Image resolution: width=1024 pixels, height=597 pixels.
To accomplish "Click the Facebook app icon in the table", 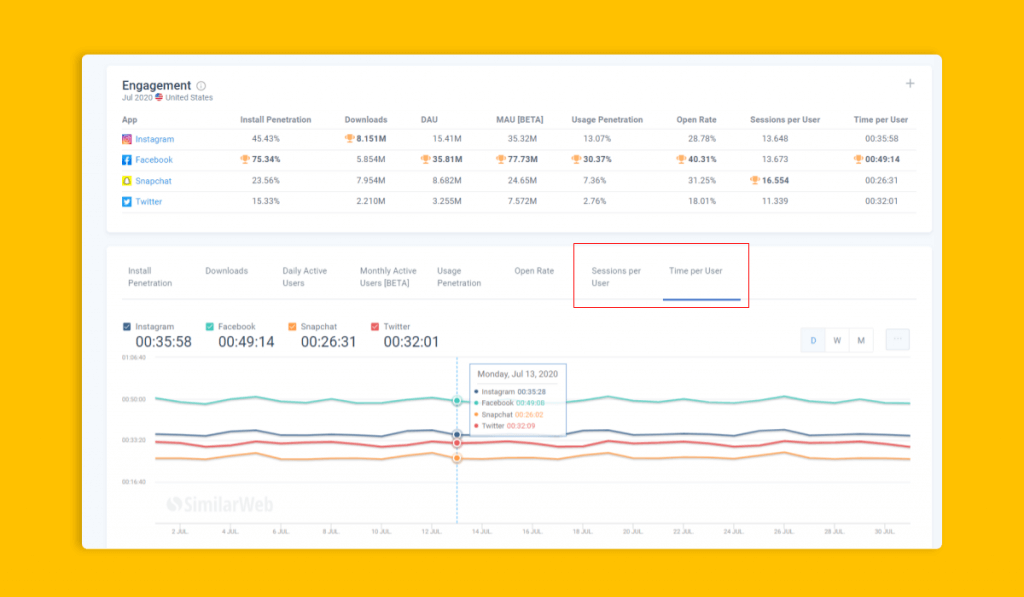I will pos(126,159).
